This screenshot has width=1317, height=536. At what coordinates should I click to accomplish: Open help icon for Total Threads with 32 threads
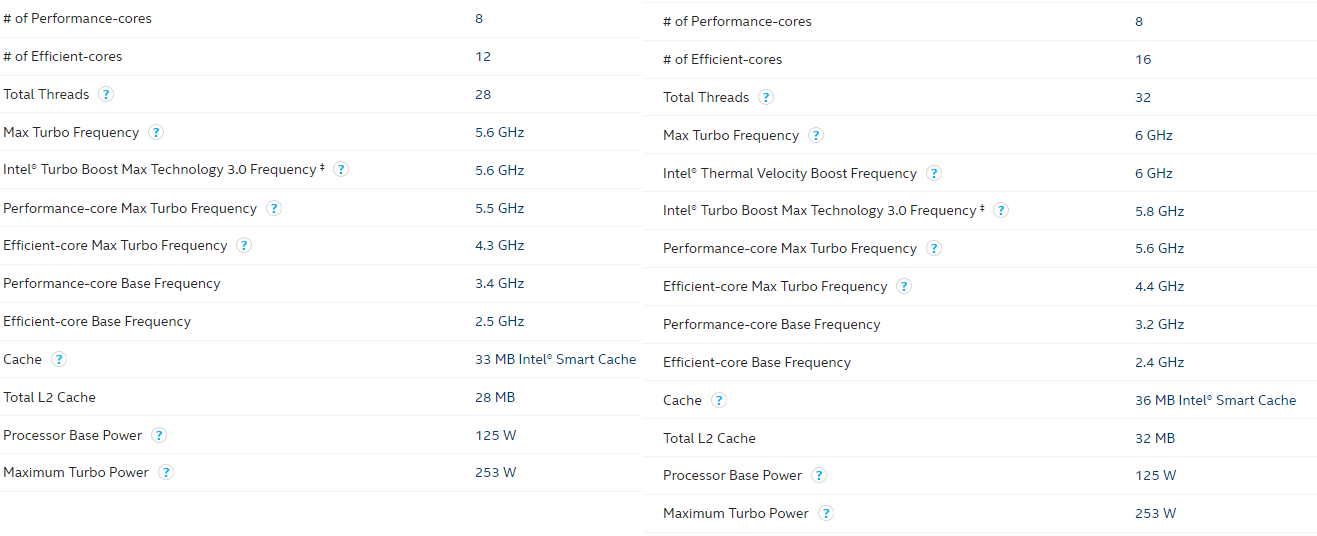[766, 98]
